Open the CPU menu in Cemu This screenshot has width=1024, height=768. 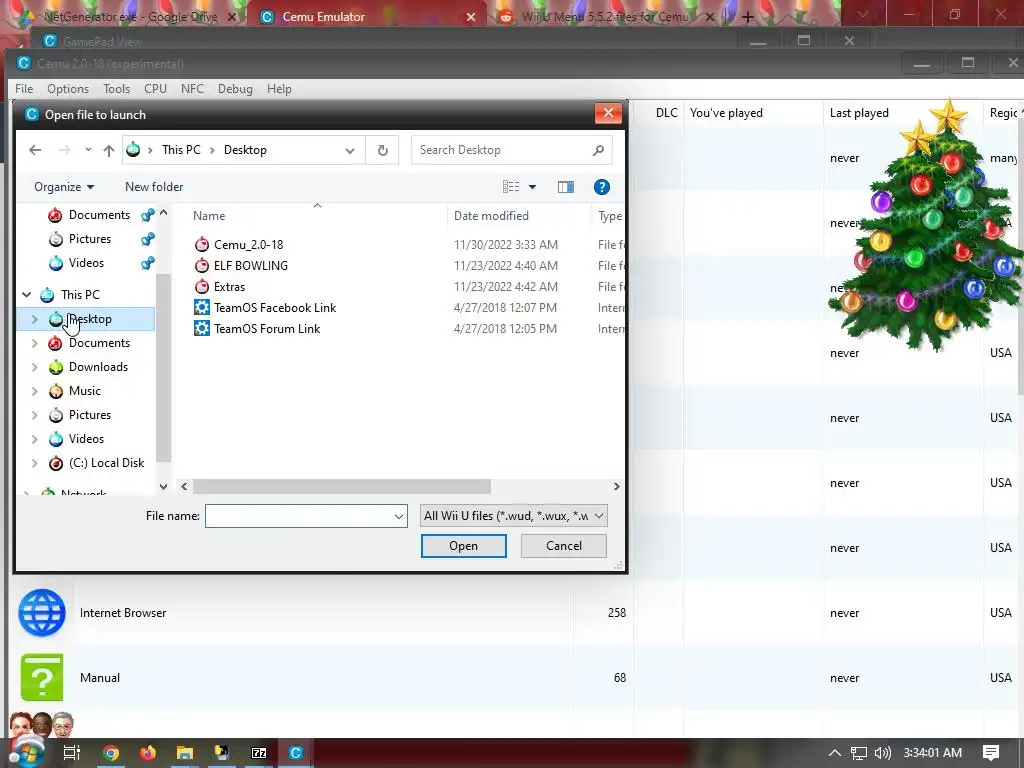point(155,89)
